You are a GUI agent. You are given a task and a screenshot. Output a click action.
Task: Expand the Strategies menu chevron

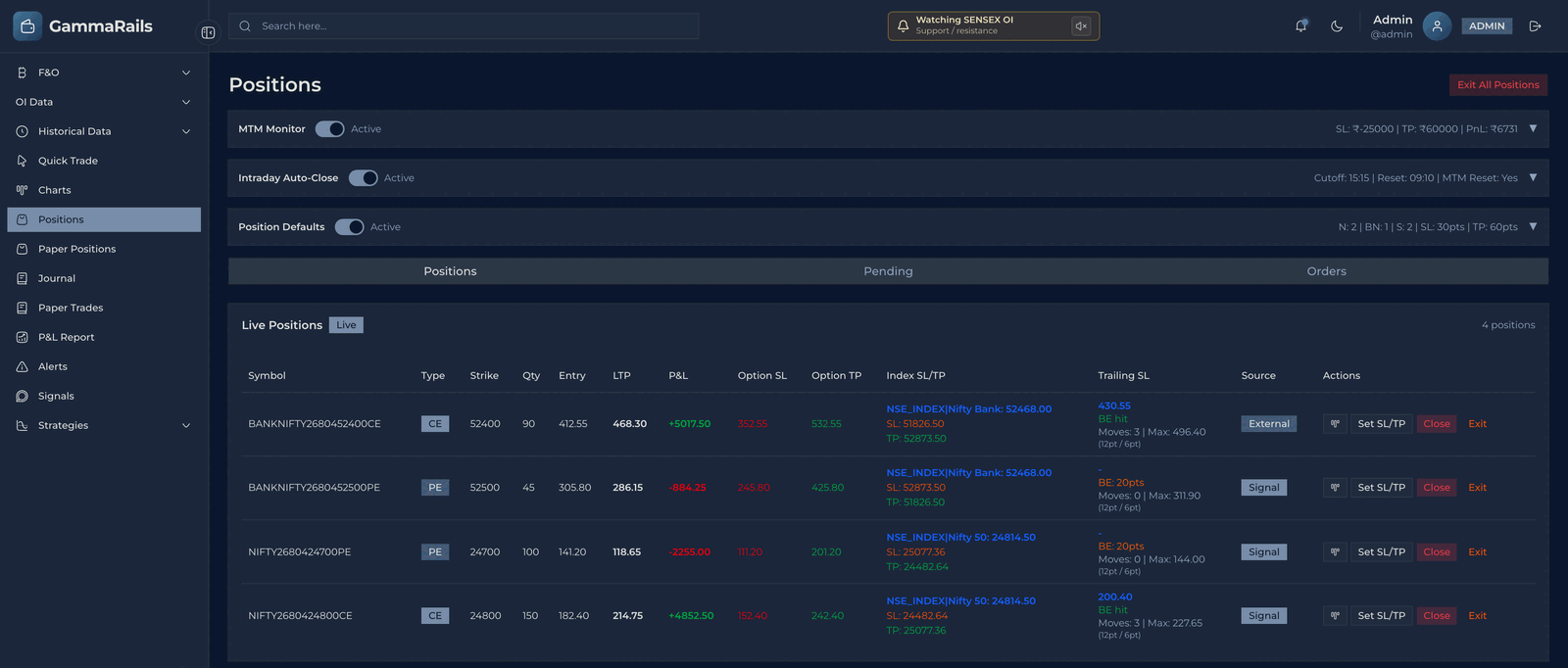pyautogui.click(x=186, y=425)
